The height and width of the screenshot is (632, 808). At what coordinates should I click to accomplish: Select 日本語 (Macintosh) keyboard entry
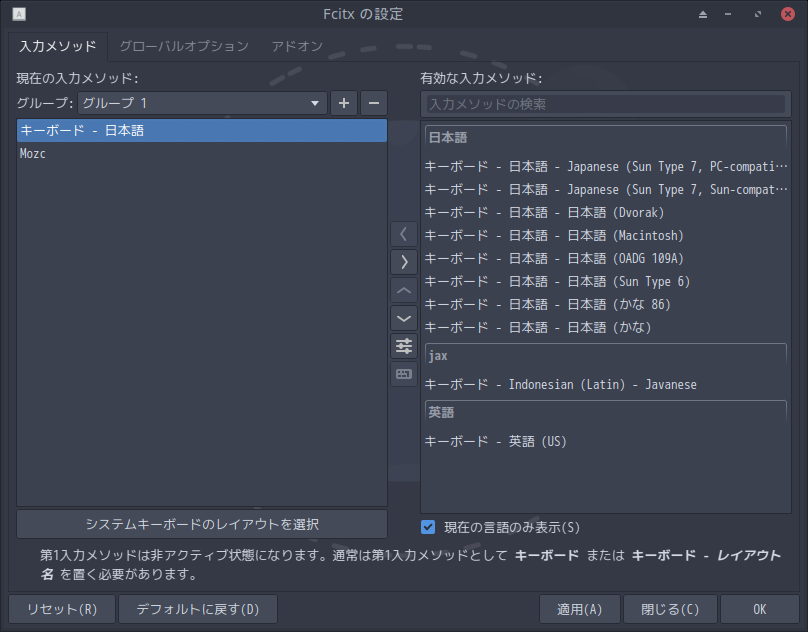[606, 236]
